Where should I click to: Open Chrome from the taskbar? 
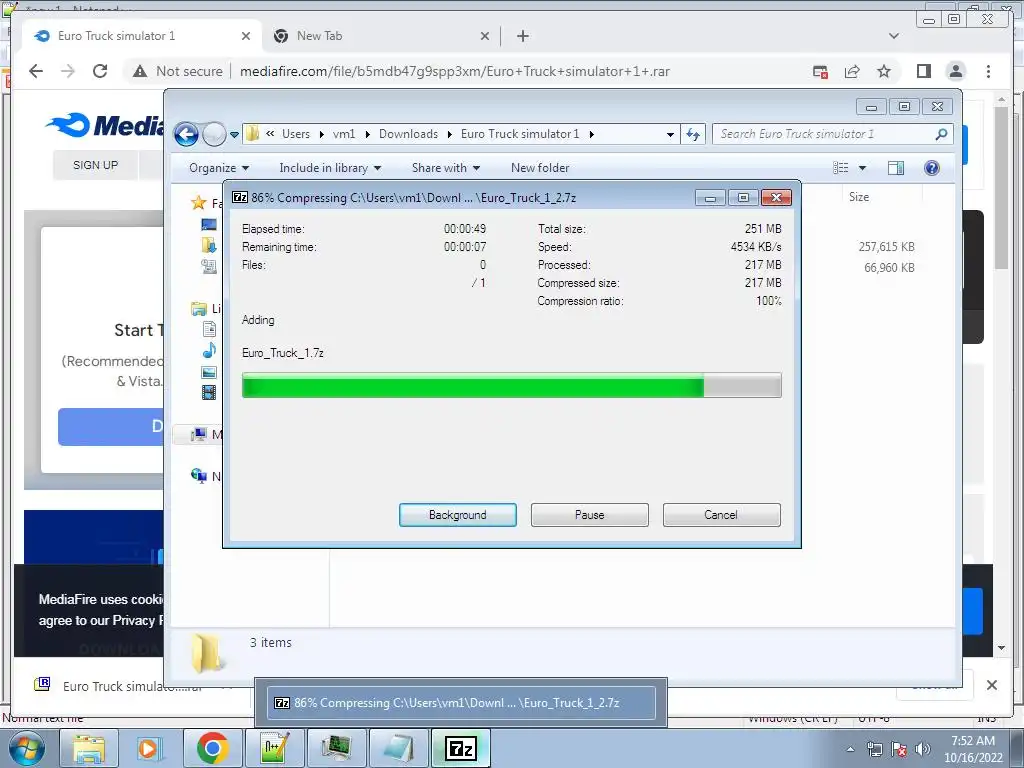pyautogui.click(x=212, y=748)
